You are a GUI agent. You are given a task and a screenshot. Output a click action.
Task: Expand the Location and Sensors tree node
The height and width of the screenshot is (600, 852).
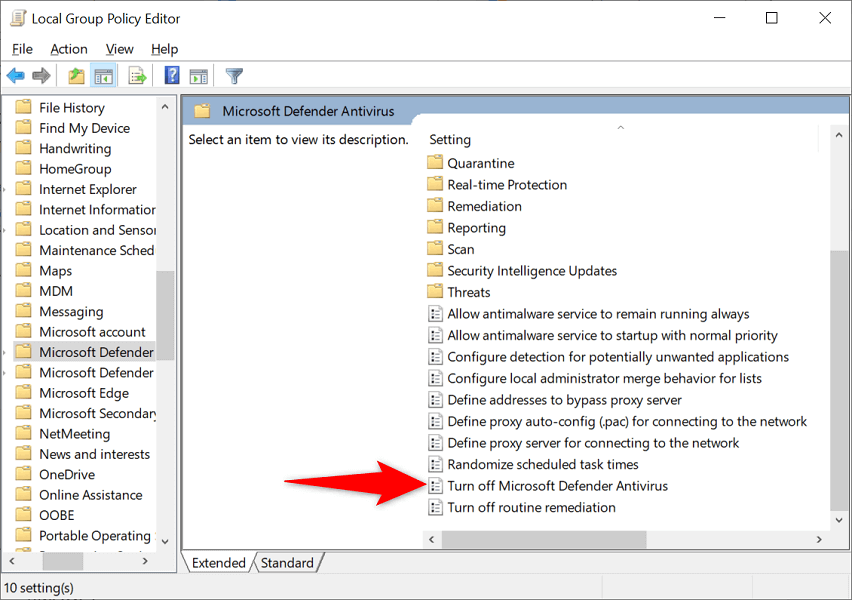pos(4,230)
